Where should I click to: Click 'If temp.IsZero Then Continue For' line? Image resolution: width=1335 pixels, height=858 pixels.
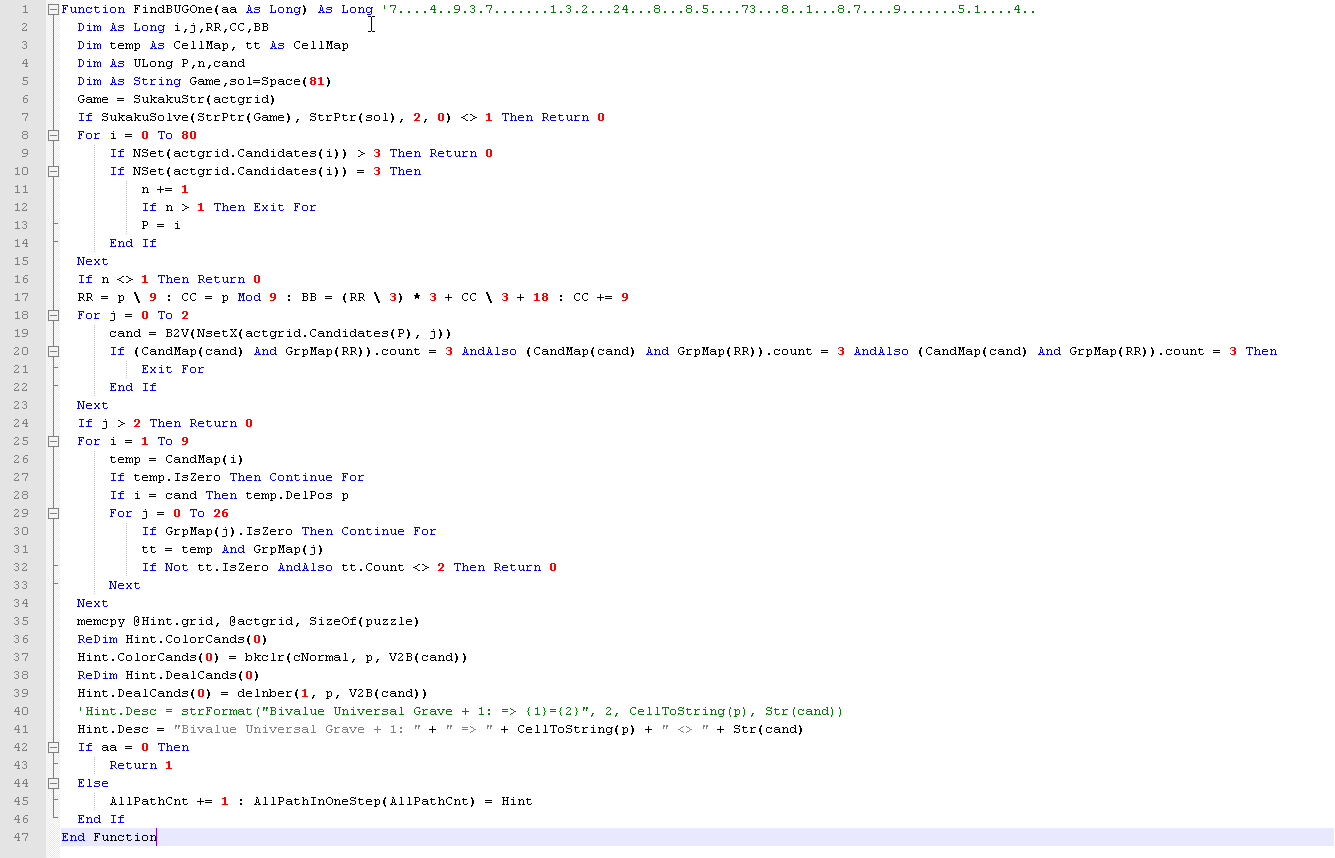(237, 477)
